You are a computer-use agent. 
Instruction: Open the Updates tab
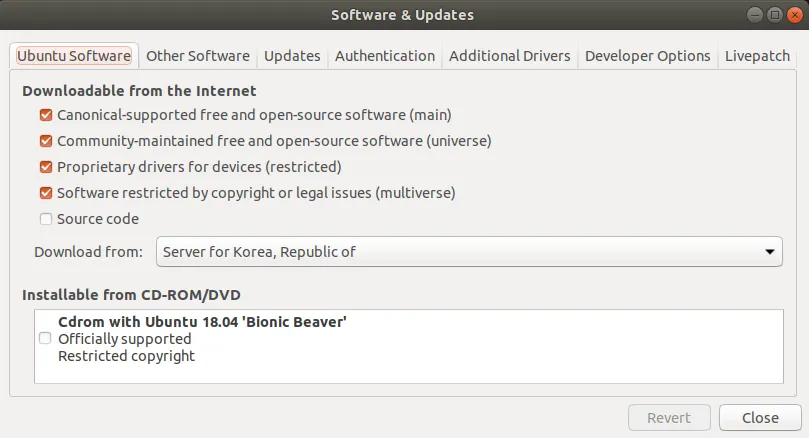coord(292,56)
